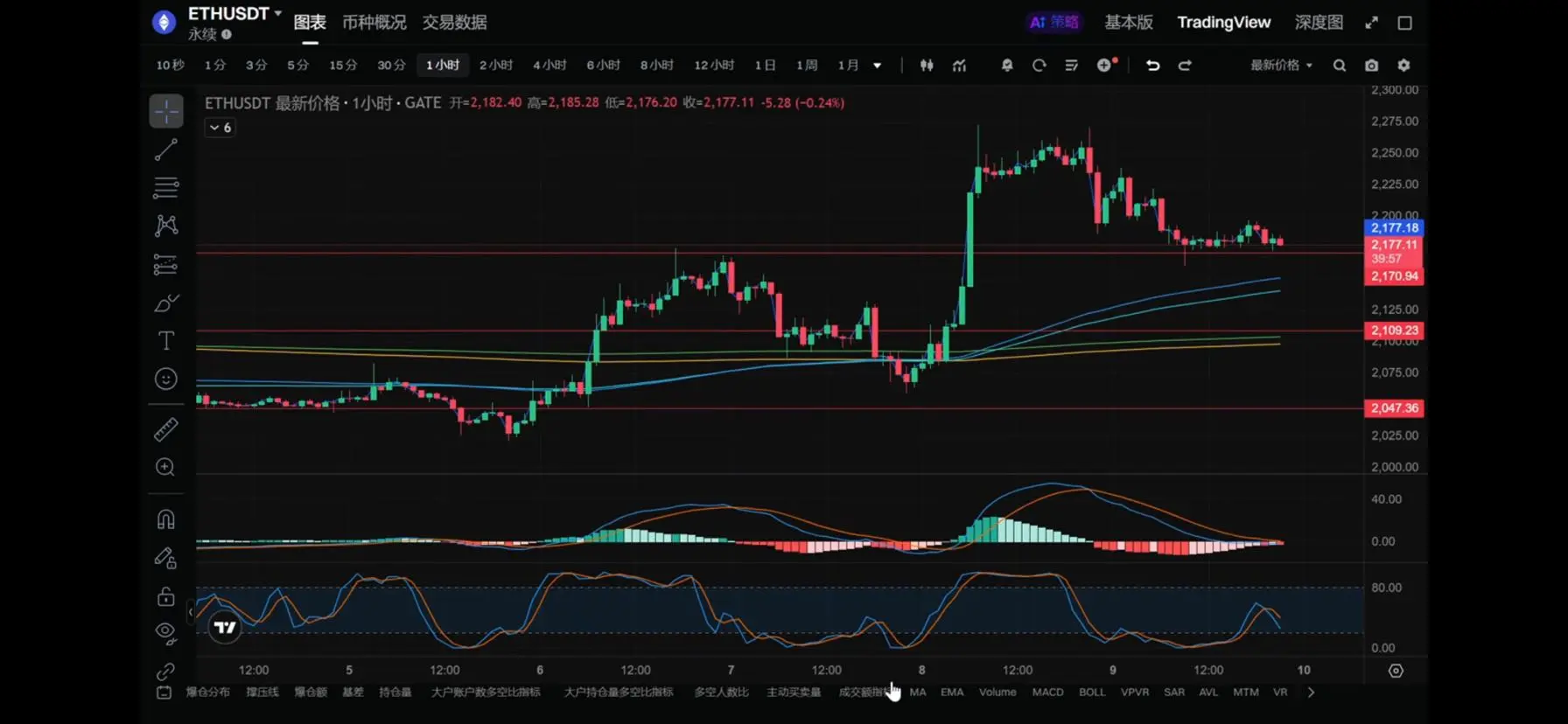The height and width of the screenshot is (724, 1568).
Task: Open the ETHUSDT symbol dropdown
Action: pyautogui.click(x=234, y=14)
